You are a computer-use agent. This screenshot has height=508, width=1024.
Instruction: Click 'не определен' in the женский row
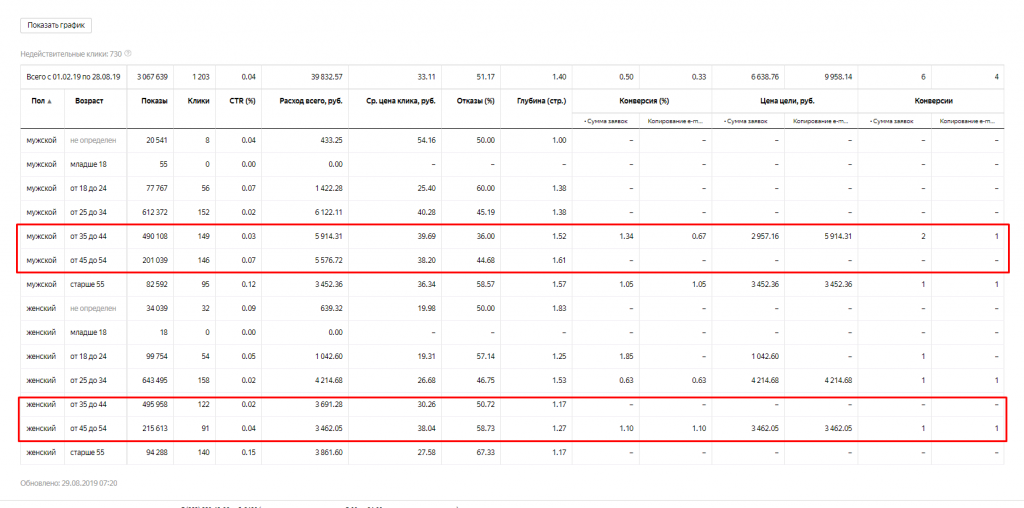coord(93,308)
